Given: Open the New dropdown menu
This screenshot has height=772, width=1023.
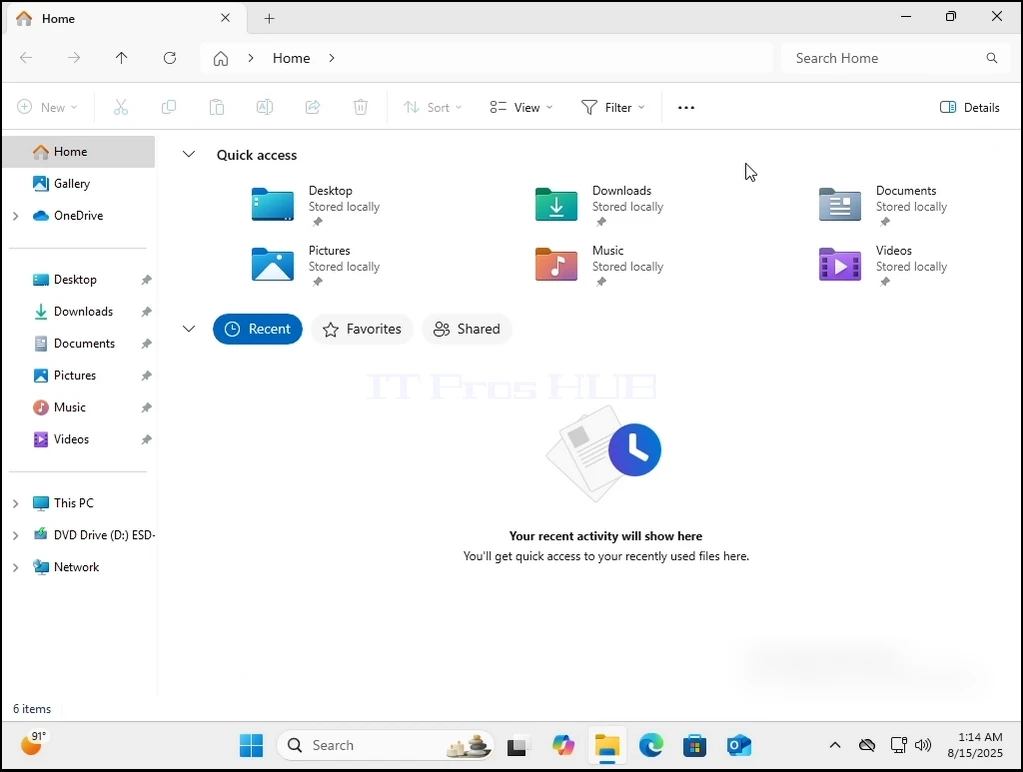Looking at the screenshot, I should click(47, 108).
